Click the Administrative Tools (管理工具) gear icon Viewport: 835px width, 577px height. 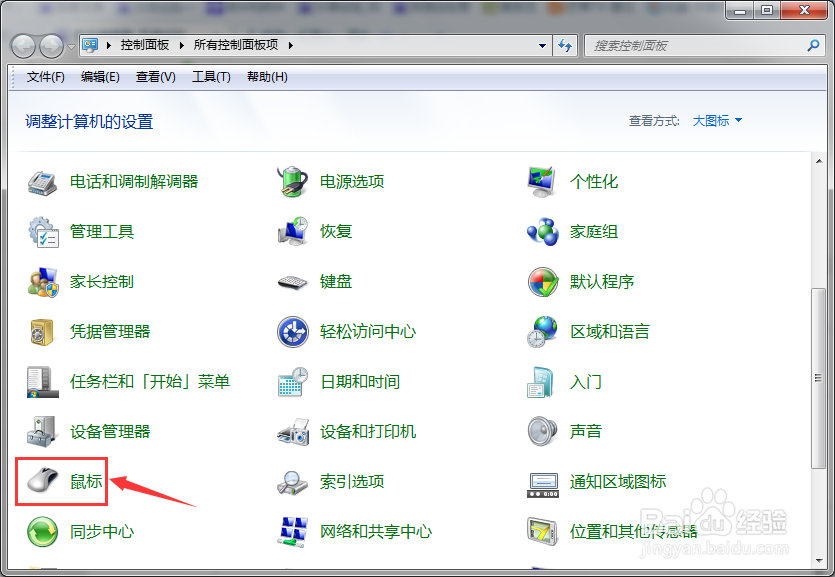(43, 232)
